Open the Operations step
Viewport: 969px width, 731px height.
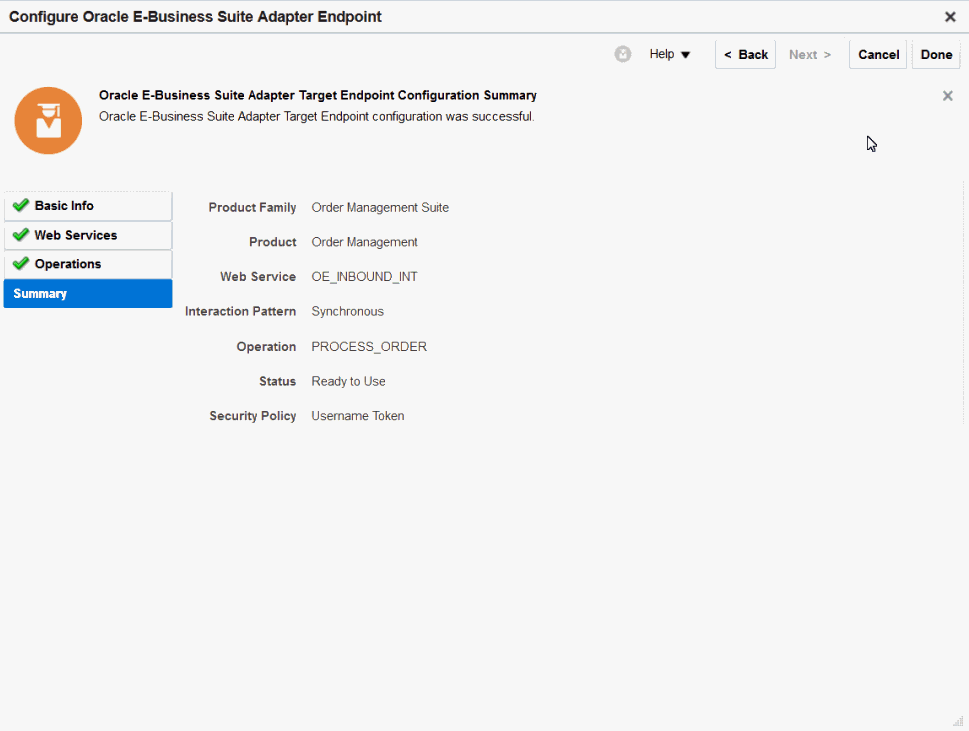point(88,264)
